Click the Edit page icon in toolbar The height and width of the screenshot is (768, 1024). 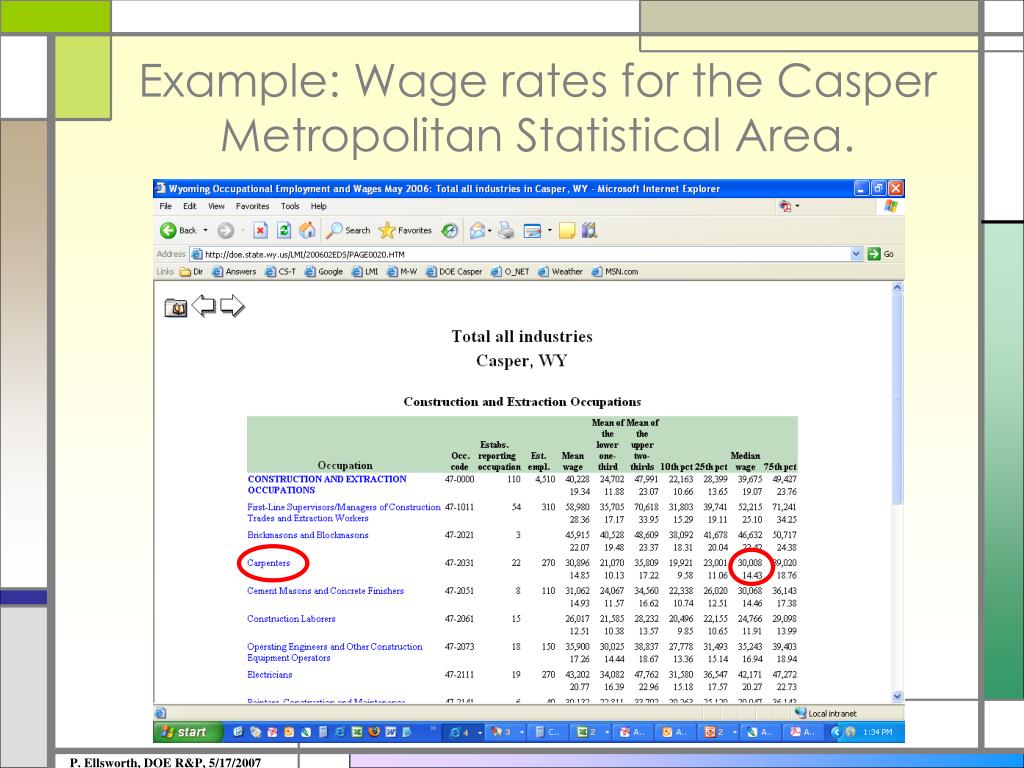pyautogui.click(x=533, y=231)
